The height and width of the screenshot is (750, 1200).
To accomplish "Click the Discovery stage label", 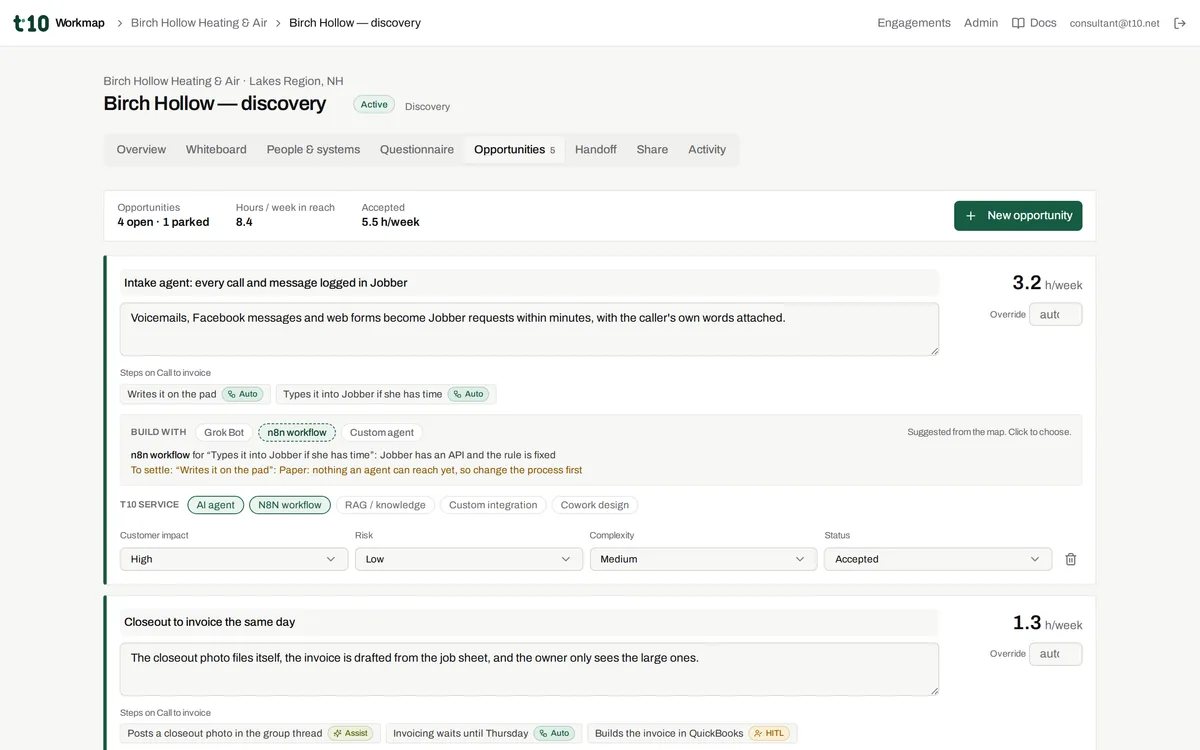I will (x=427, y=106).
